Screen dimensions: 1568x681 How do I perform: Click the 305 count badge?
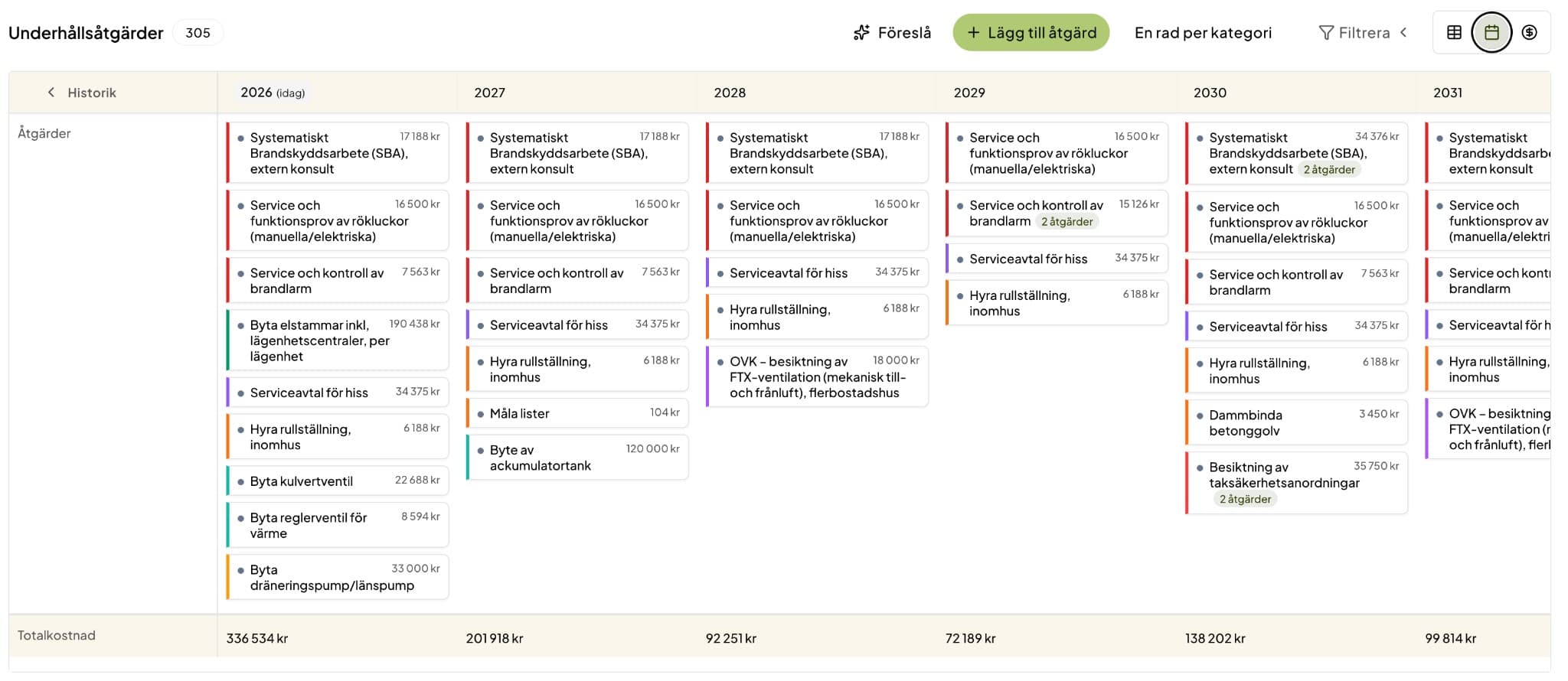pos(198,33)
